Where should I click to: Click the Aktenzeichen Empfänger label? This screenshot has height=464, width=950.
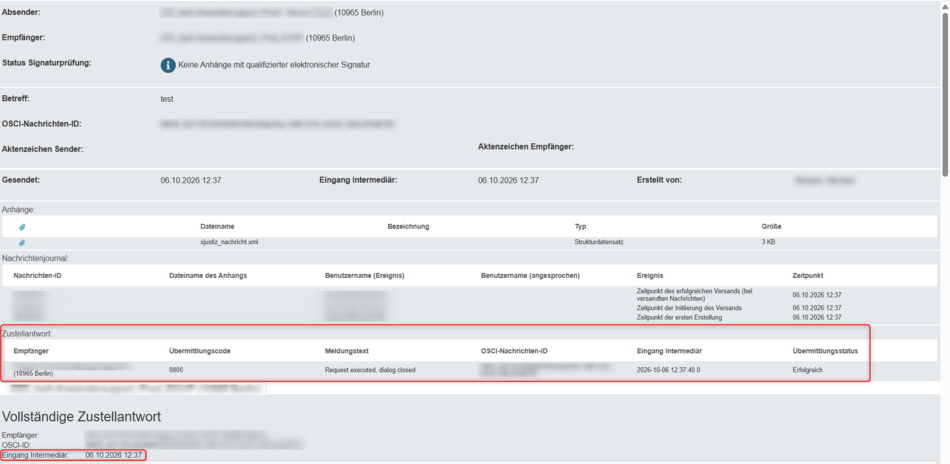[x=526, y=147]
